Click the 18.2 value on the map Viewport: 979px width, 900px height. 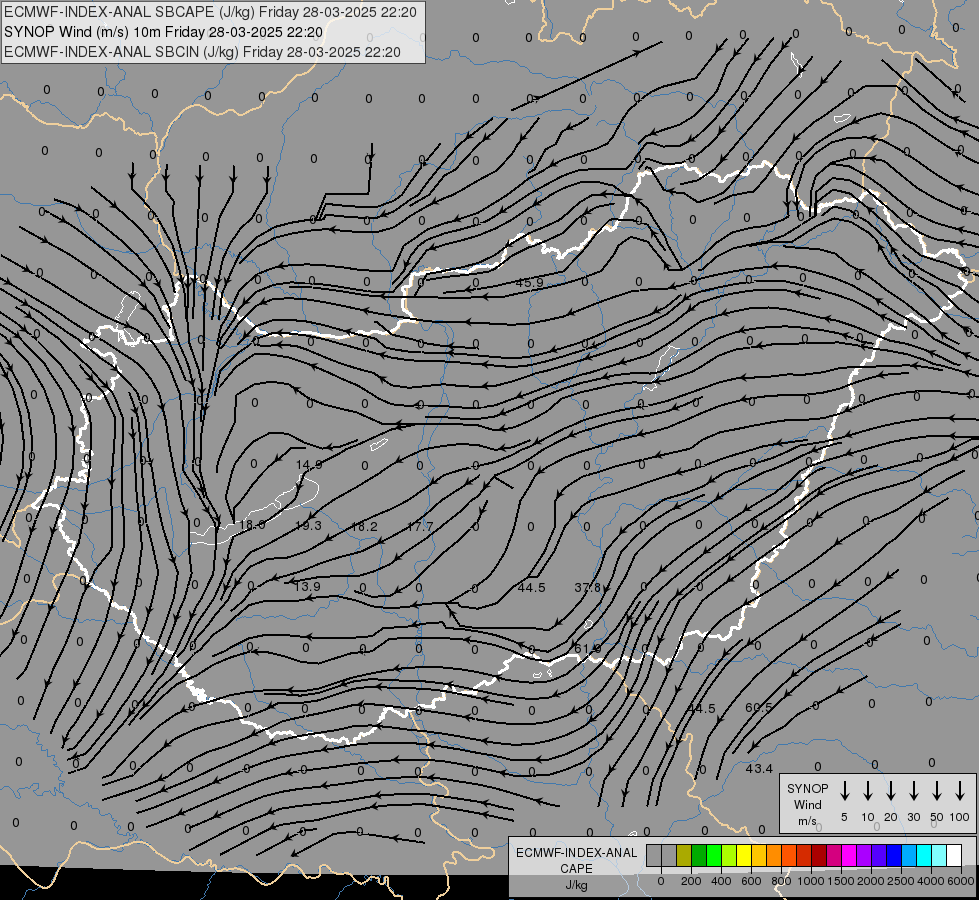point(364,527)
